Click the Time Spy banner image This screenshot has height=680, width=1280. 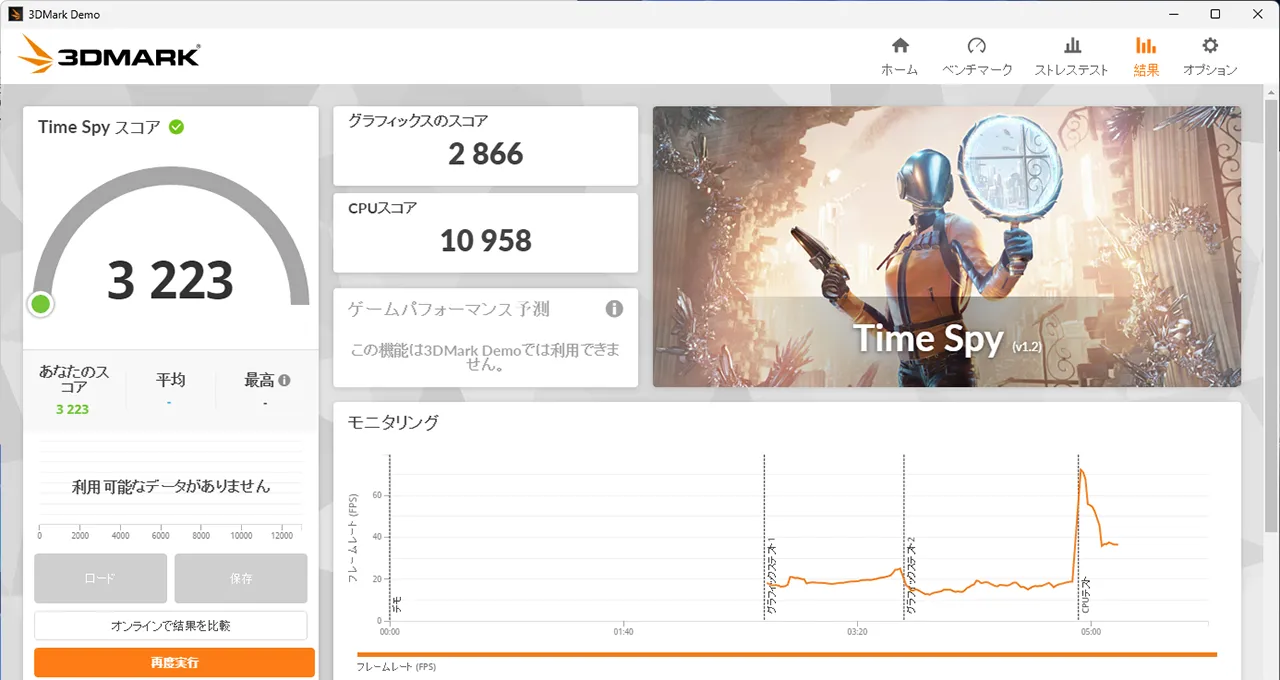click(947, 247)
